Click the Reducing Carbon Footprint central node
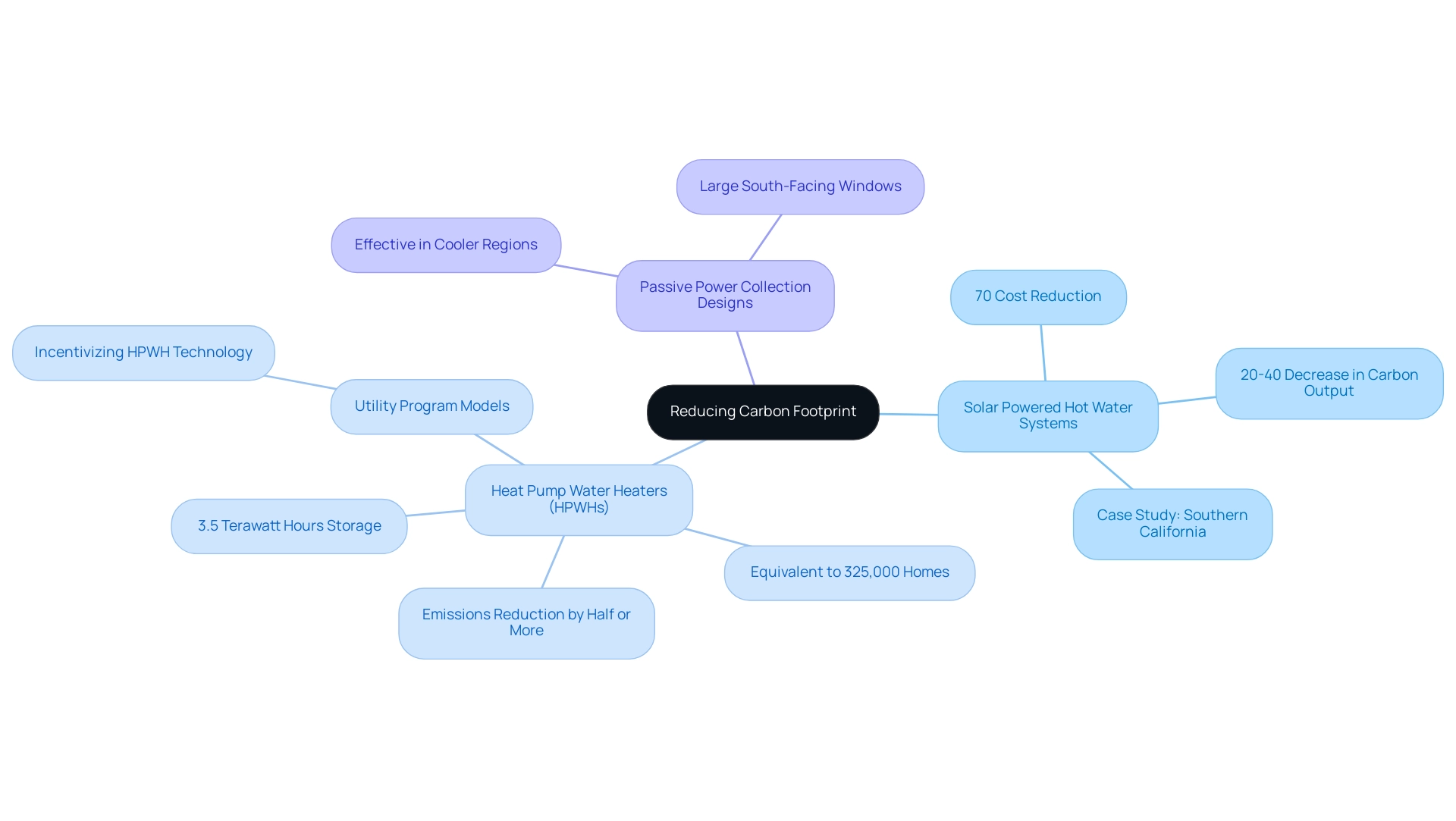 point(764,410)
